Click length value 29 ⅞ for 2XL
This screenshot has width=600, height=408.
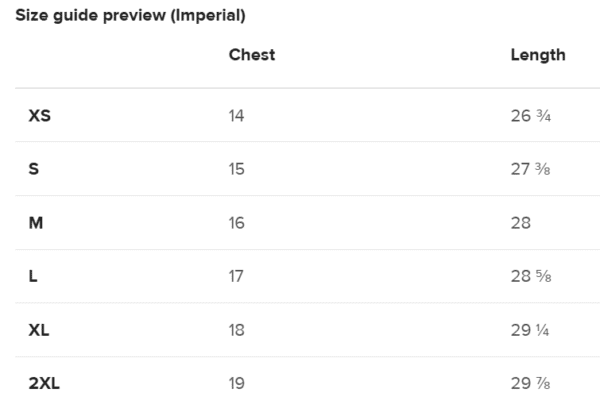click(x=530, y=383)
